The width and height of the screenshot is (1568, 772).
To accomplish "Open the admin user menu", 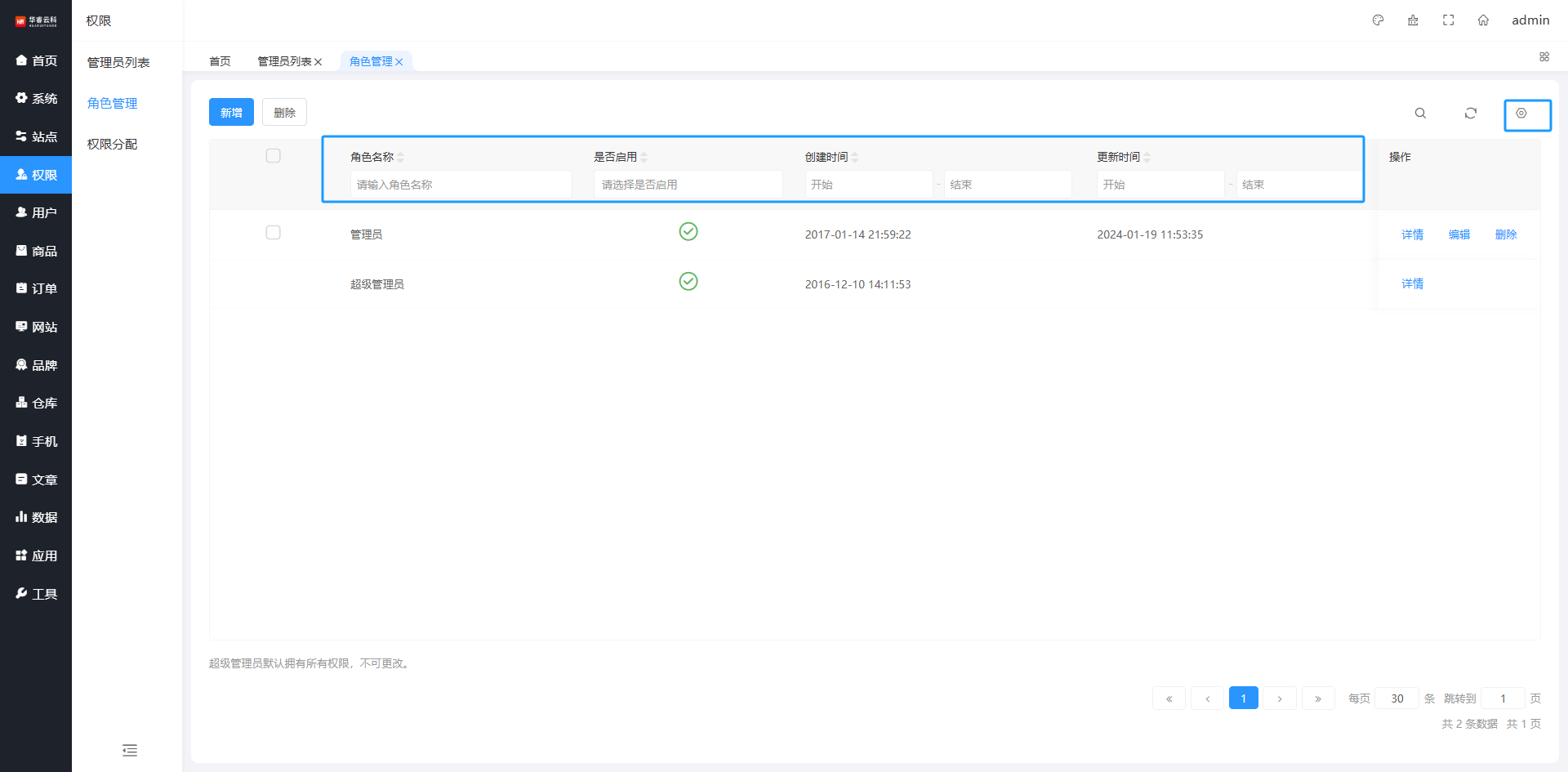I will tap(1530, 20).
